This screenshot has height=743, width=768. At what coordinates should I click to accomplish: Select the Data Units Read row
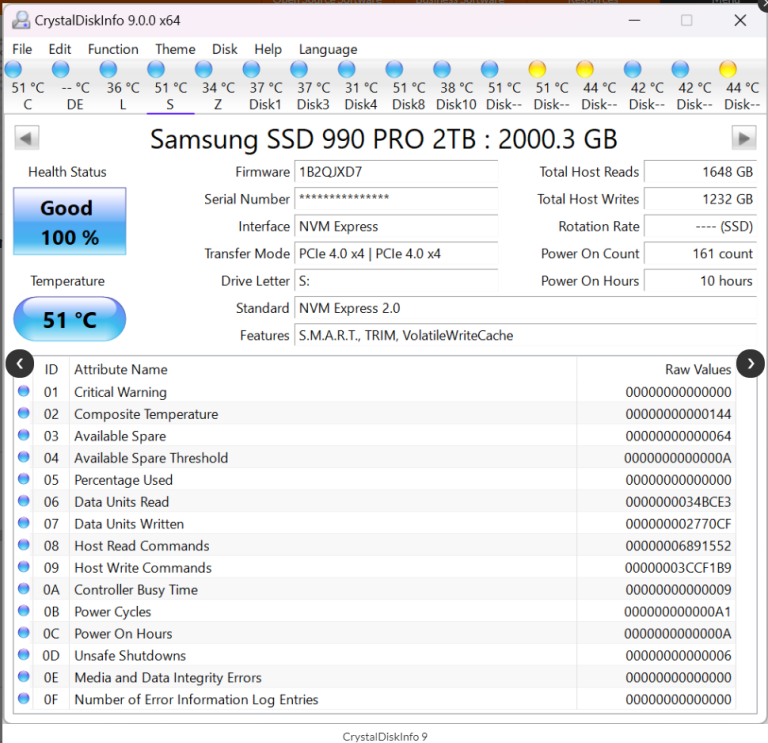pyautogui.click(x=375, y=502)
